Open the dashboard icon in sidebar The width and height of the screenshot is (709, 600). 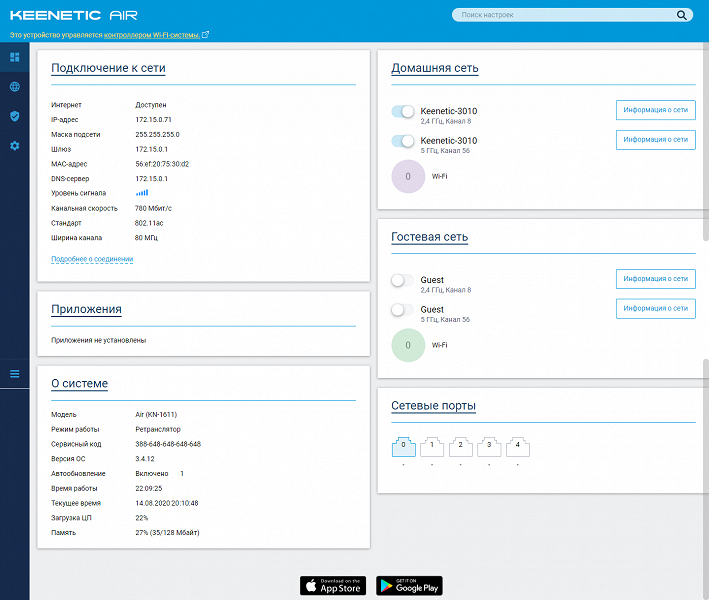(14, 57)
